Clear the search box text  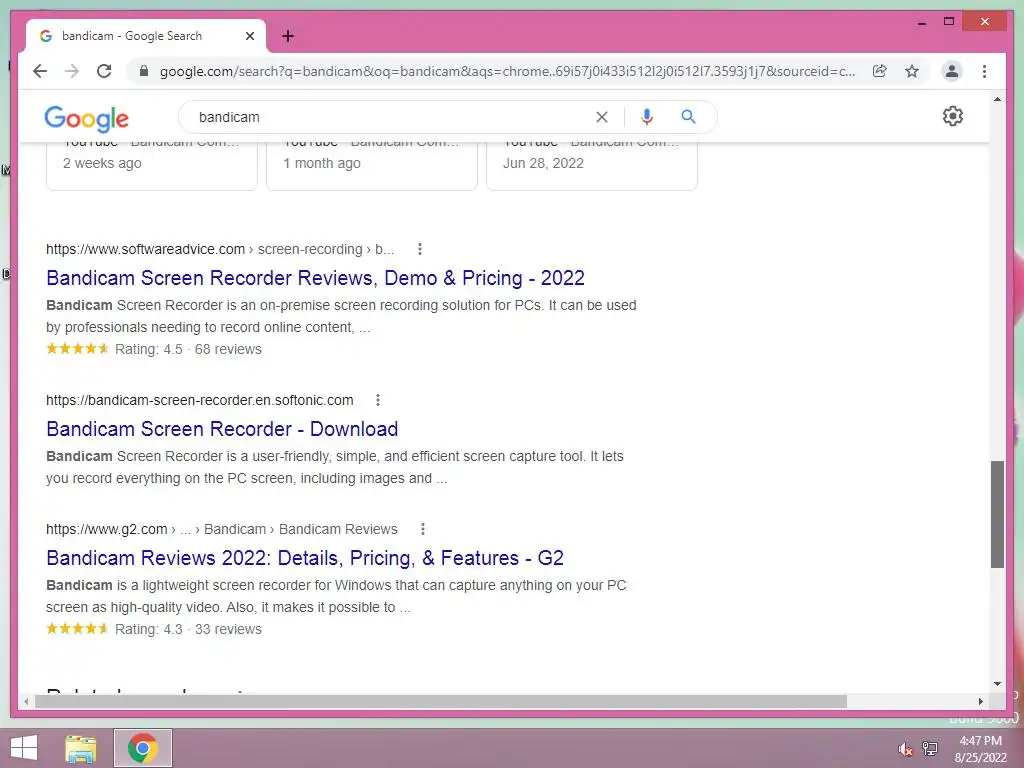(601, 117)
